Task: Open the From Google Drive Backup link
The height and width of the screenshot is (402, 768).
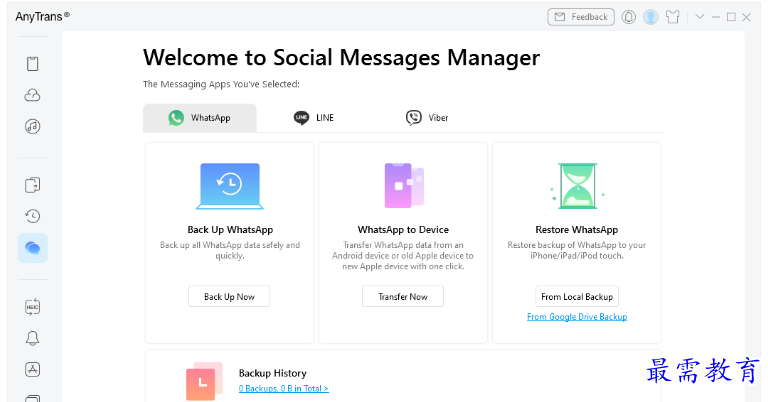Action: [x=577, y=317]
